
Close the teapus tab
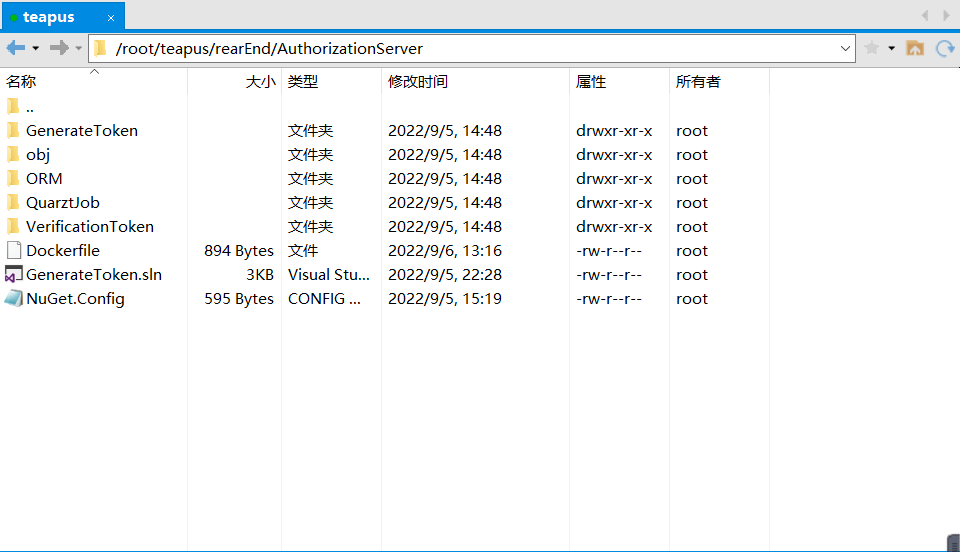click(111, 18)
